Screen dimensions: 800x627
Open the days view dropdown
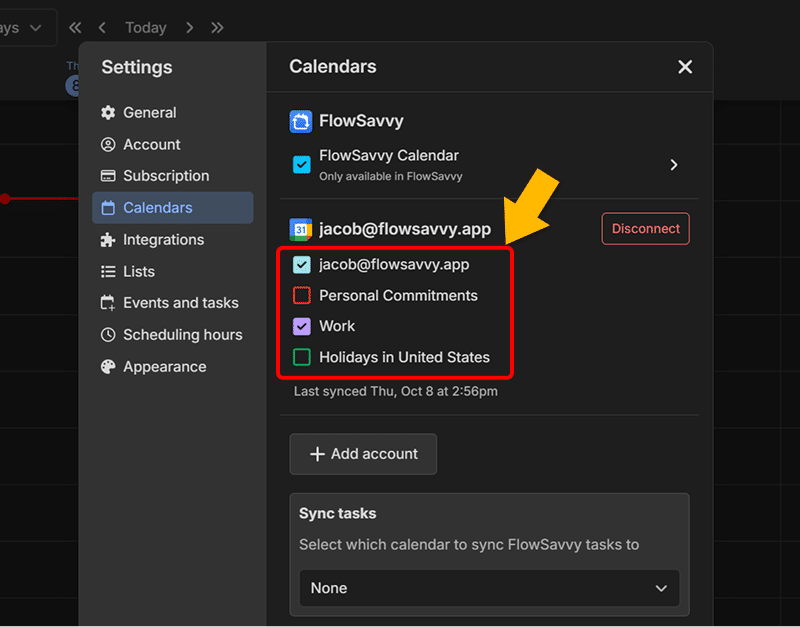coord(27,28)
